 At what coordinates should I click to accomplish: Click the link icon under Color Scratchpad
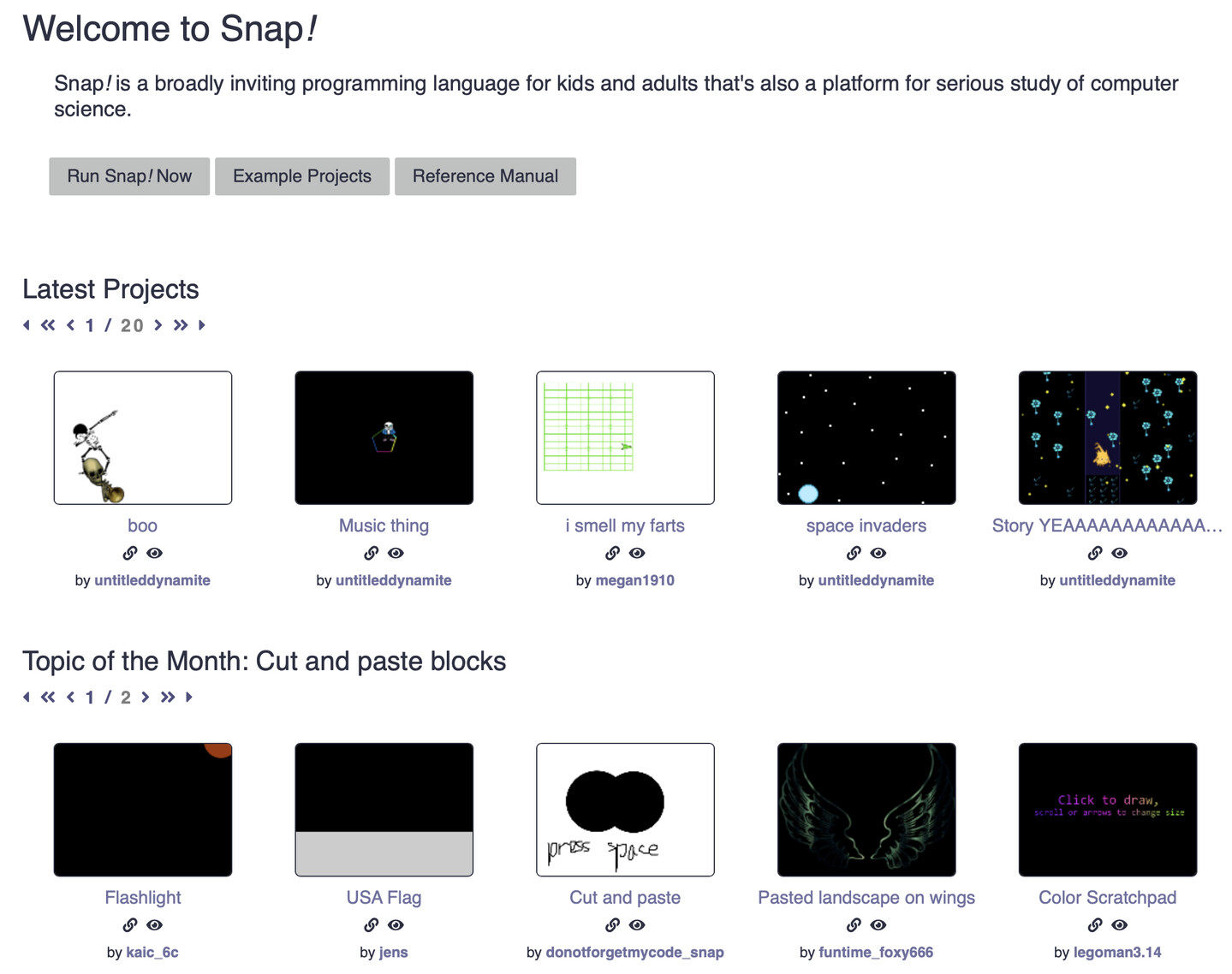click(x=1095, y=925)
